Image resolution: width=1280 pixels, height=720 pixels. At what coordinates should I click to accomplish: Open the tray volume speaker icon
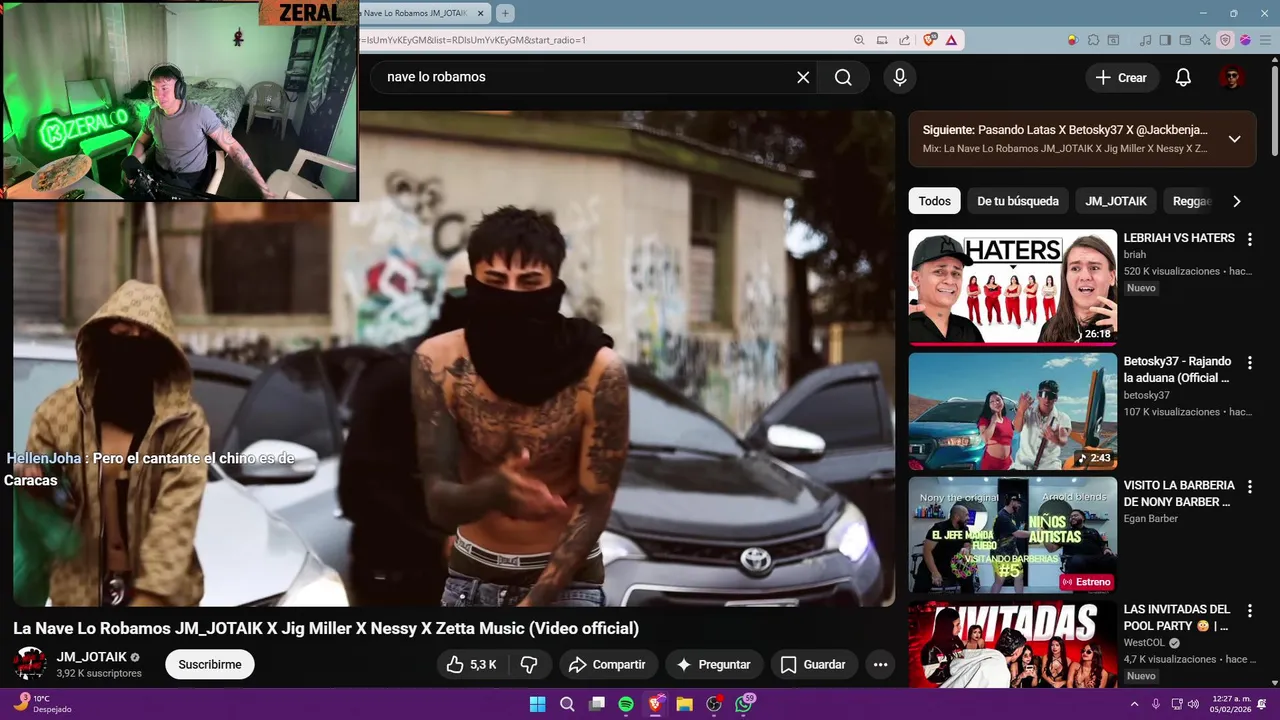(1195, 704)
